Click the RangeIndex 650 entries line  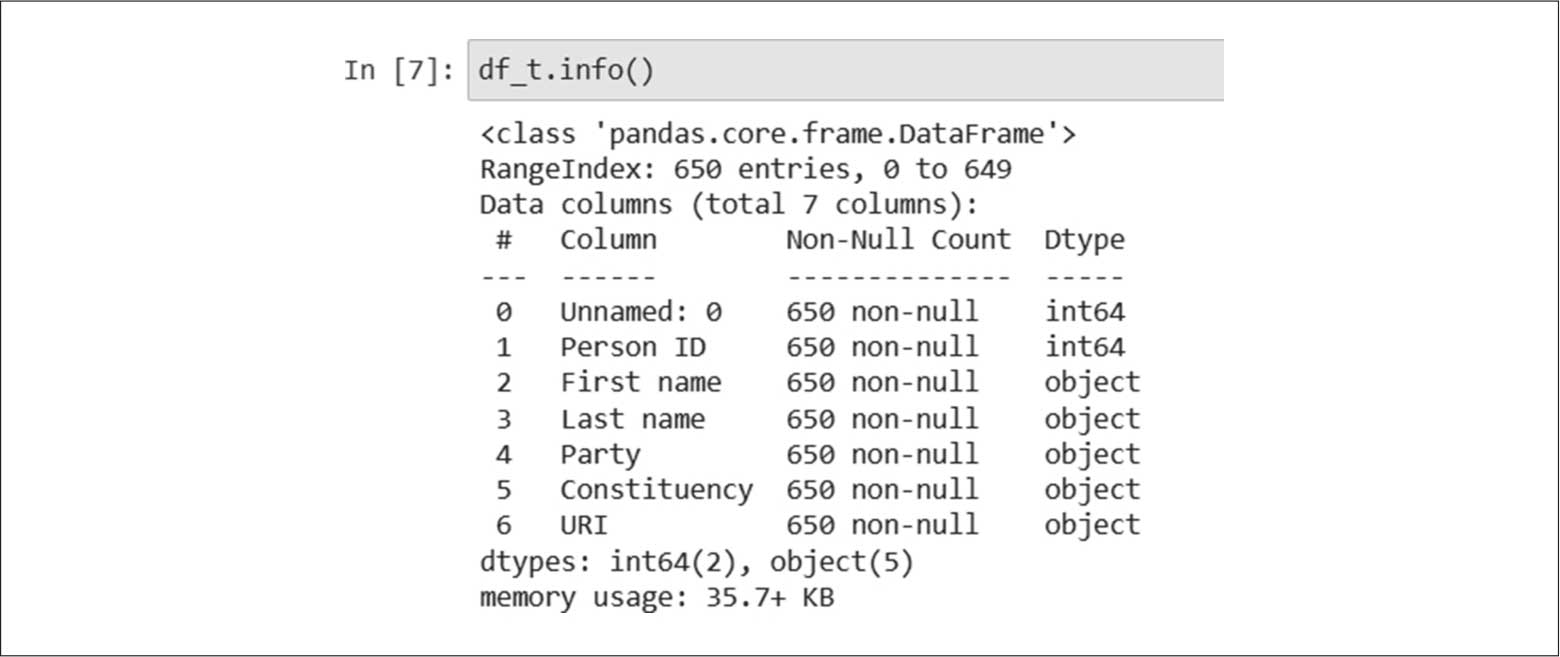745,170
